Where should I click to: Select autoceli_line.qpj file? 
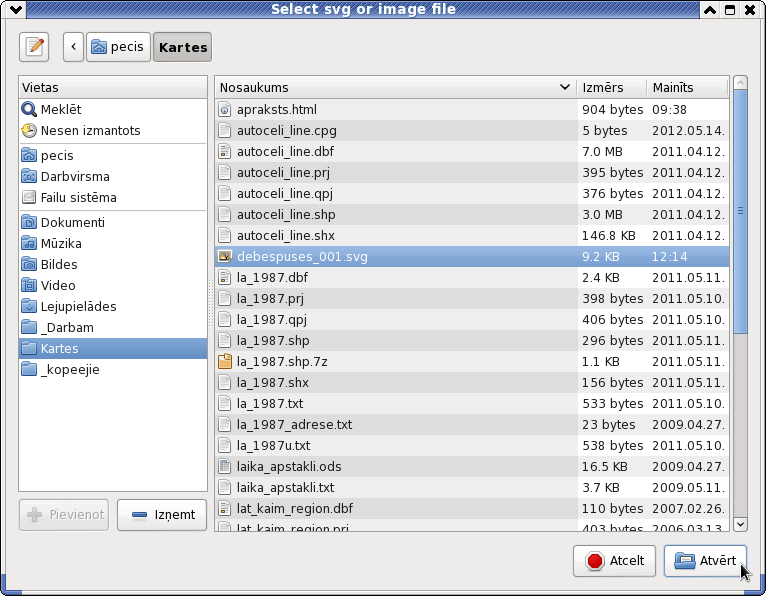click(x=472, y=193)
